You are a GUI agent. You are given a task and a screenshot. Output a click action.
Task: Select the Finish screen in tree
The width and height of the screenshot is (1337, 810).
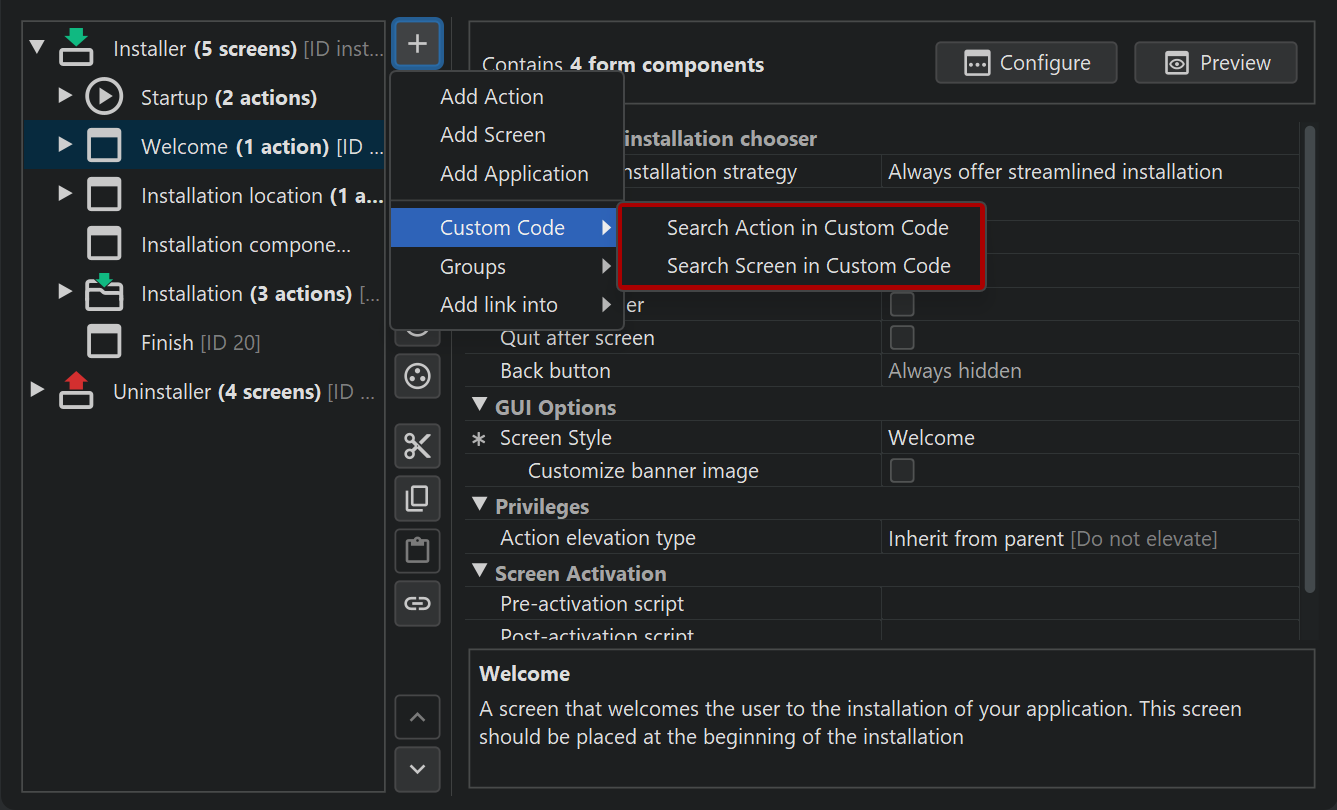pyautogui.click(x=167, y=342)
